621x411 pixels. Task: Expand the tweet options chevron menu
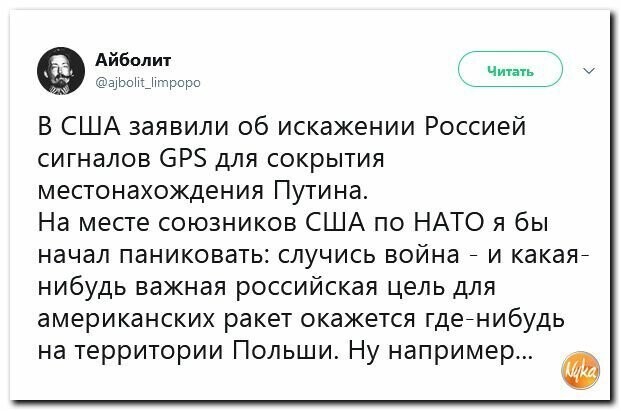(x=589, y=71)
